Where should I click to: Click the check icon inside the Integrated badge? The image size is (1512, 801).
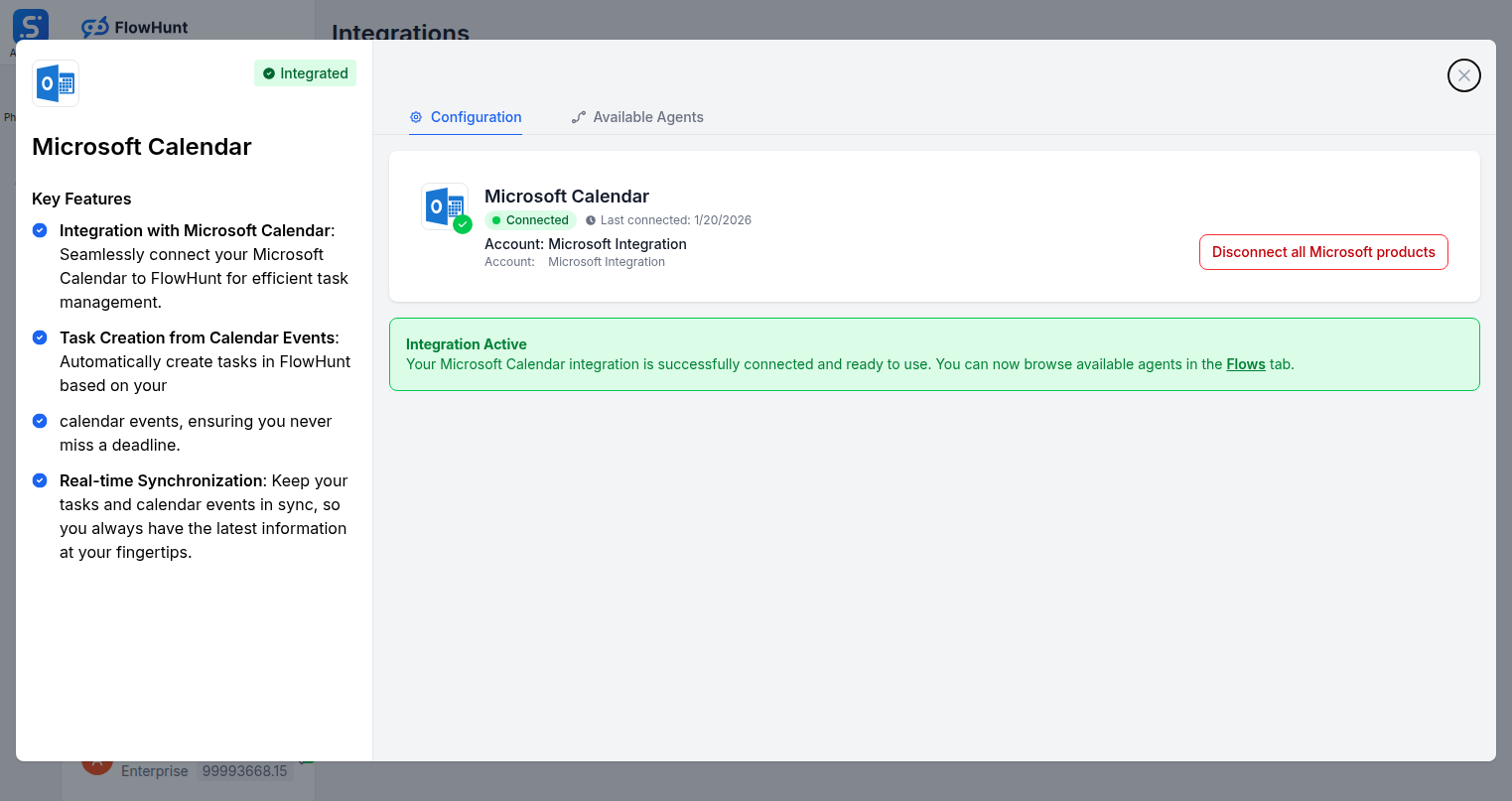267,72
